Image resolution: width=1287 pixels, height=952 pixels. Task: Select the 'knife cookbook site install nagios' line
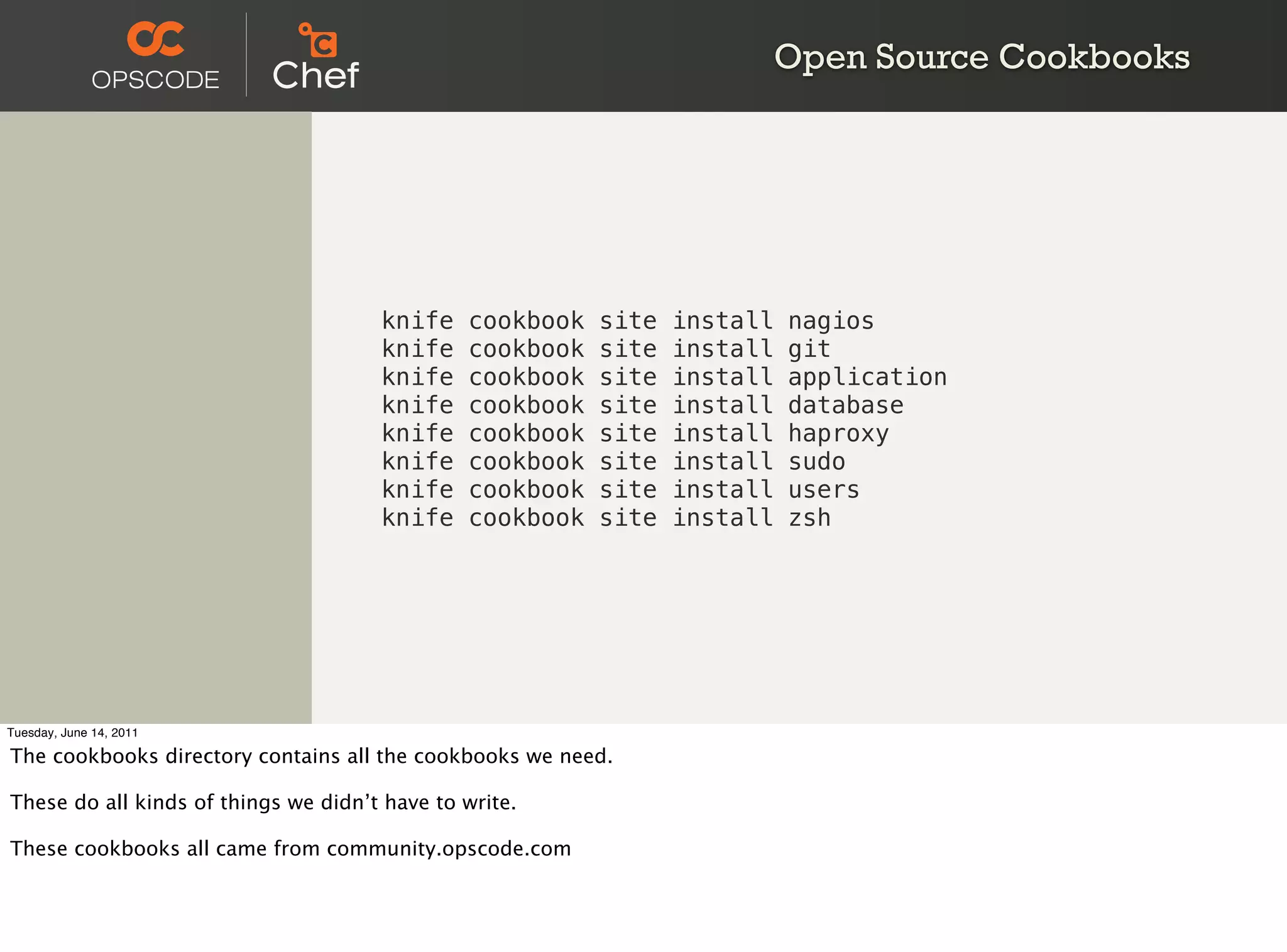point(628,321)
